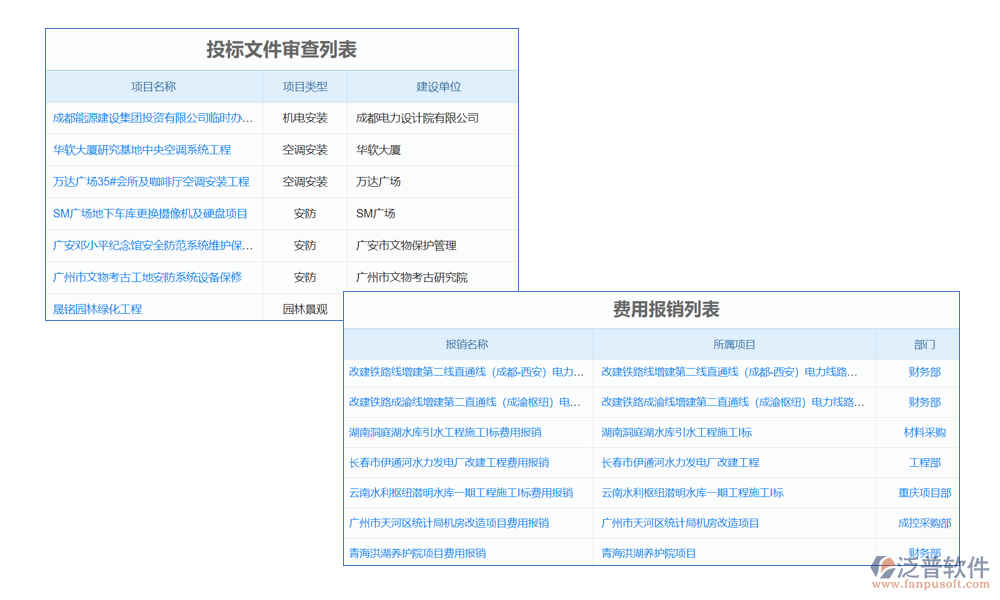Click the 重庆项目部 department link

tap(924, 493)
